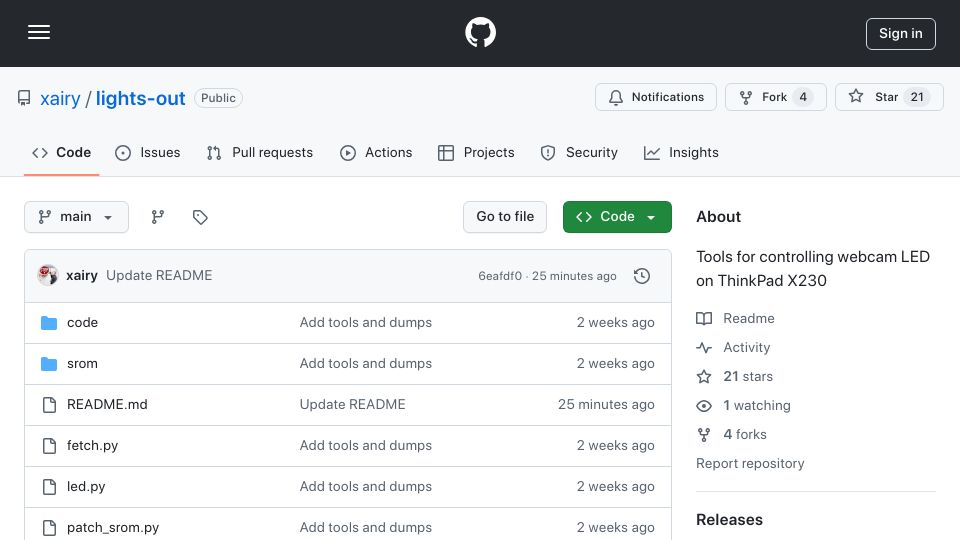Open the latest commit message Update README
Screen dimensions: 960x540
click(159, 276)
